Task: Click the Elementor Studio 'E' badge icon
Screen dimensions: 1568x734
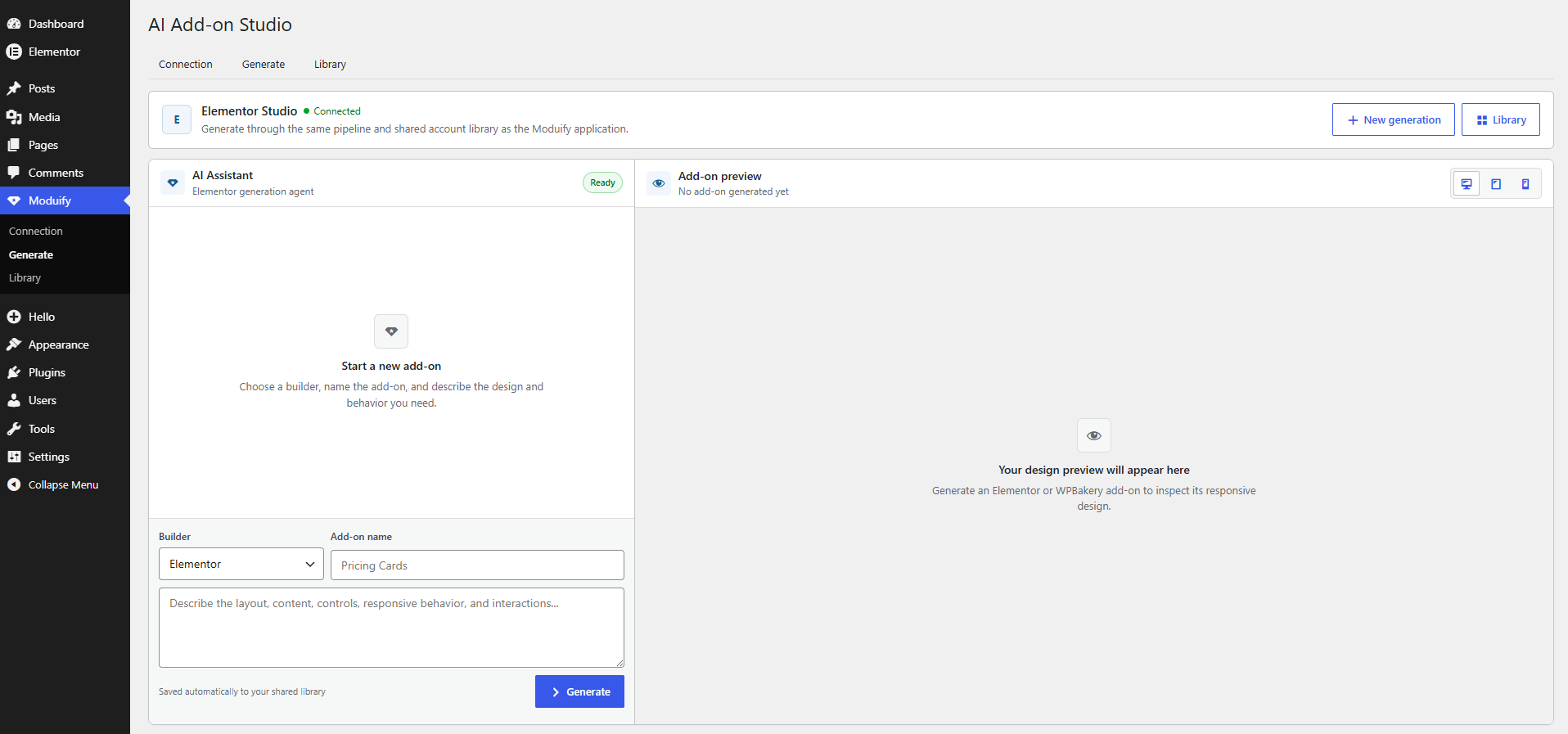Action: [177, 119]
